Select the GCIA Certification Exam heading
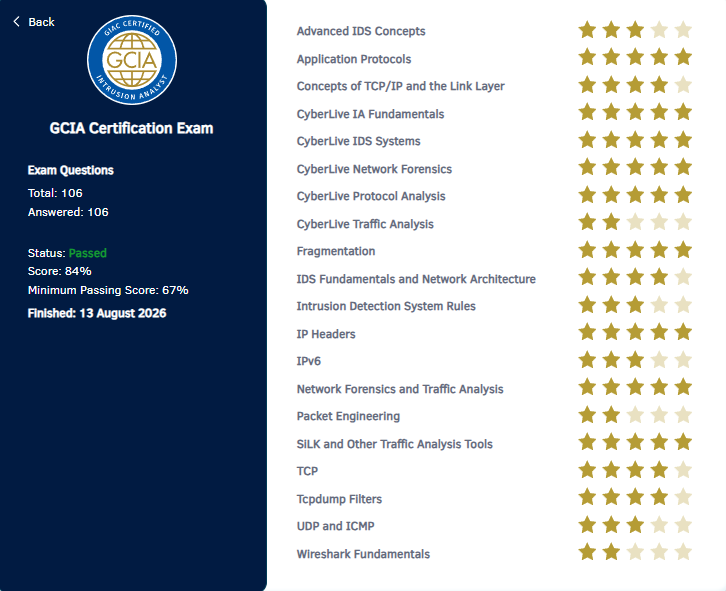 [x=131, y=128]
